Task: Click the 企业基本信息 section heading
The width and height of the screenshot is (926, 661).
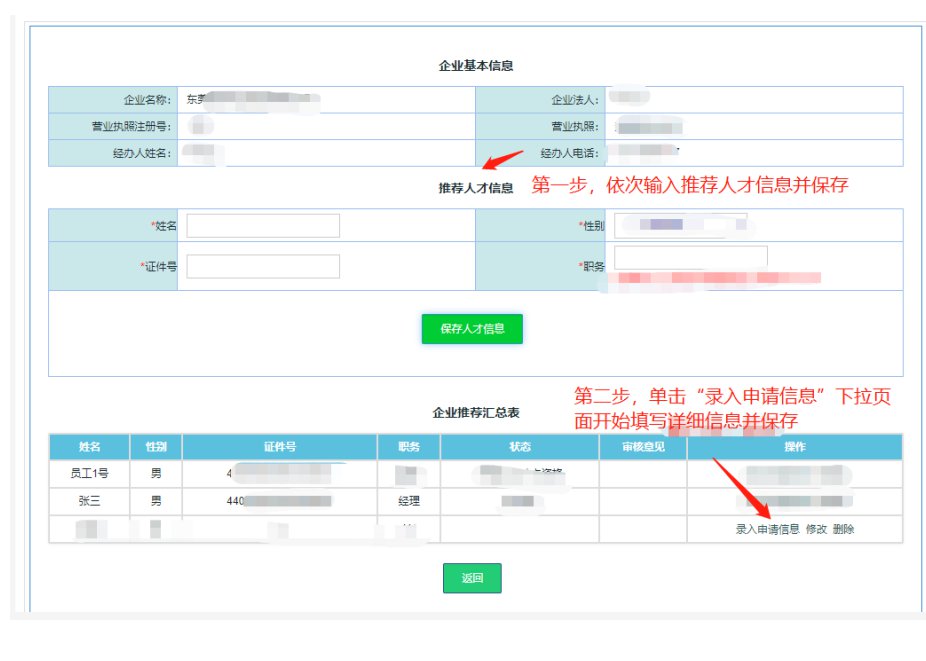Action: pyautogui.click(x=476, y=66)
